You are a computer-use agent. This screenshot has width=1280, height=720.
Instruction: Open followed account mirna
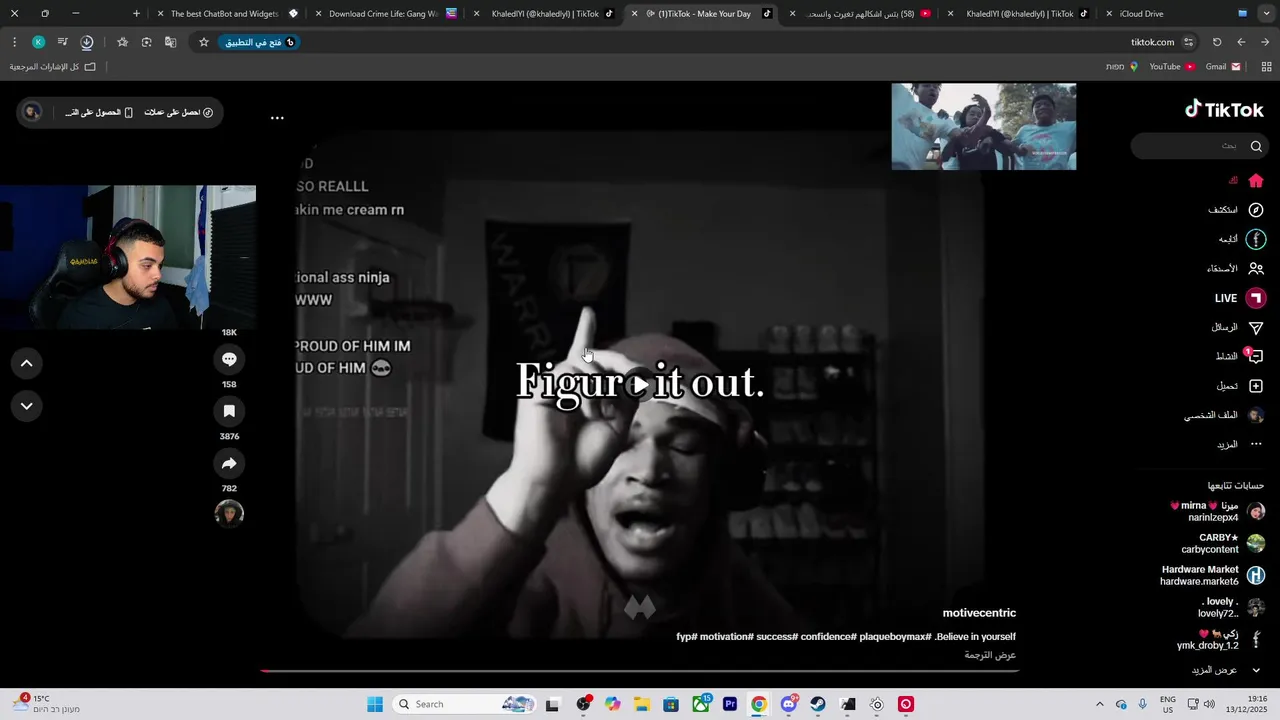click(x=1218, y=511)
